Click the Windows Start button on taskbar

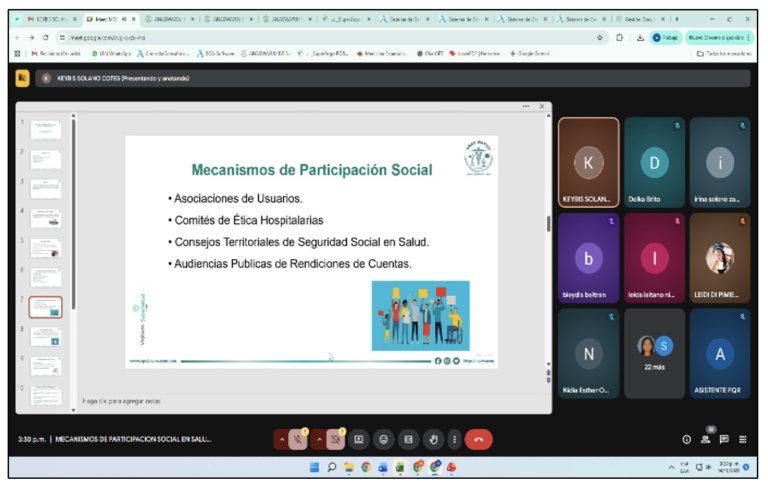point(312,467)
